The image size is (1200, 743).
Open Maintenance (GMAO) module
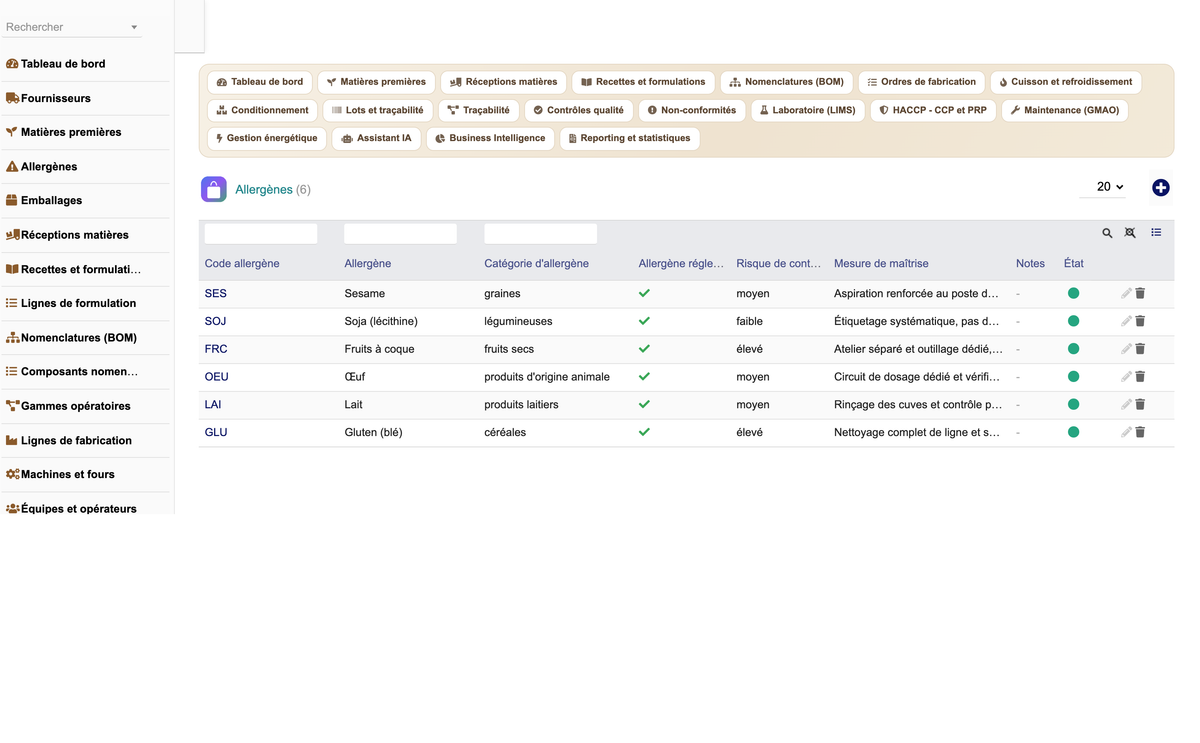(1064, 110)
